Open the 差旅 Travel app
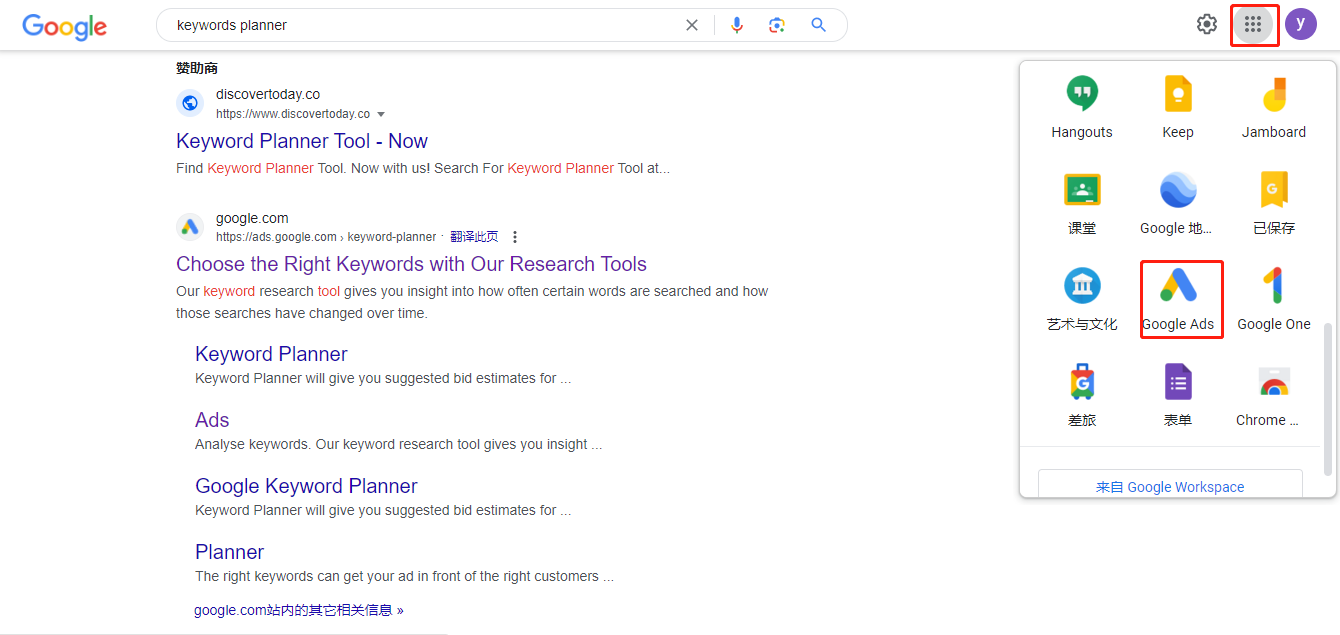Screen dimensions: 1340x635 [1082, 395]
